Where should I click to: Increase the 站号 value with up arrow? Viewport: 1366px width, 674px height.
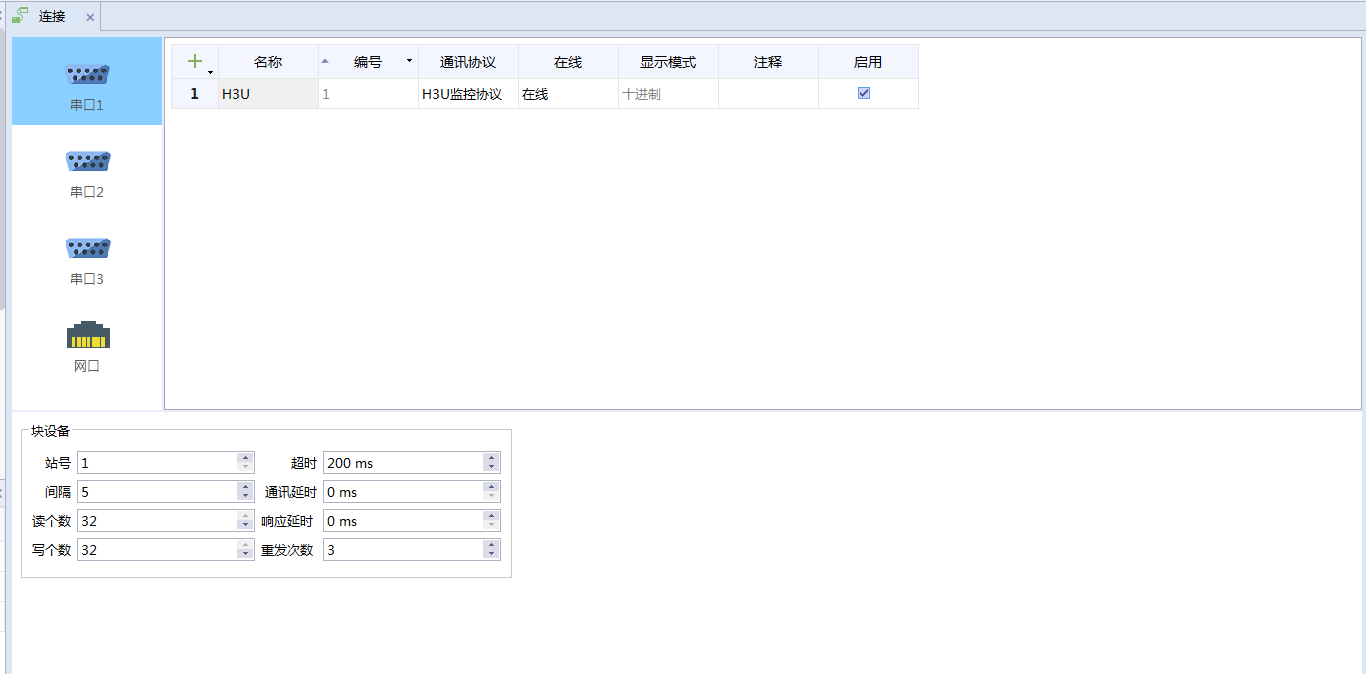coord(245,458)
